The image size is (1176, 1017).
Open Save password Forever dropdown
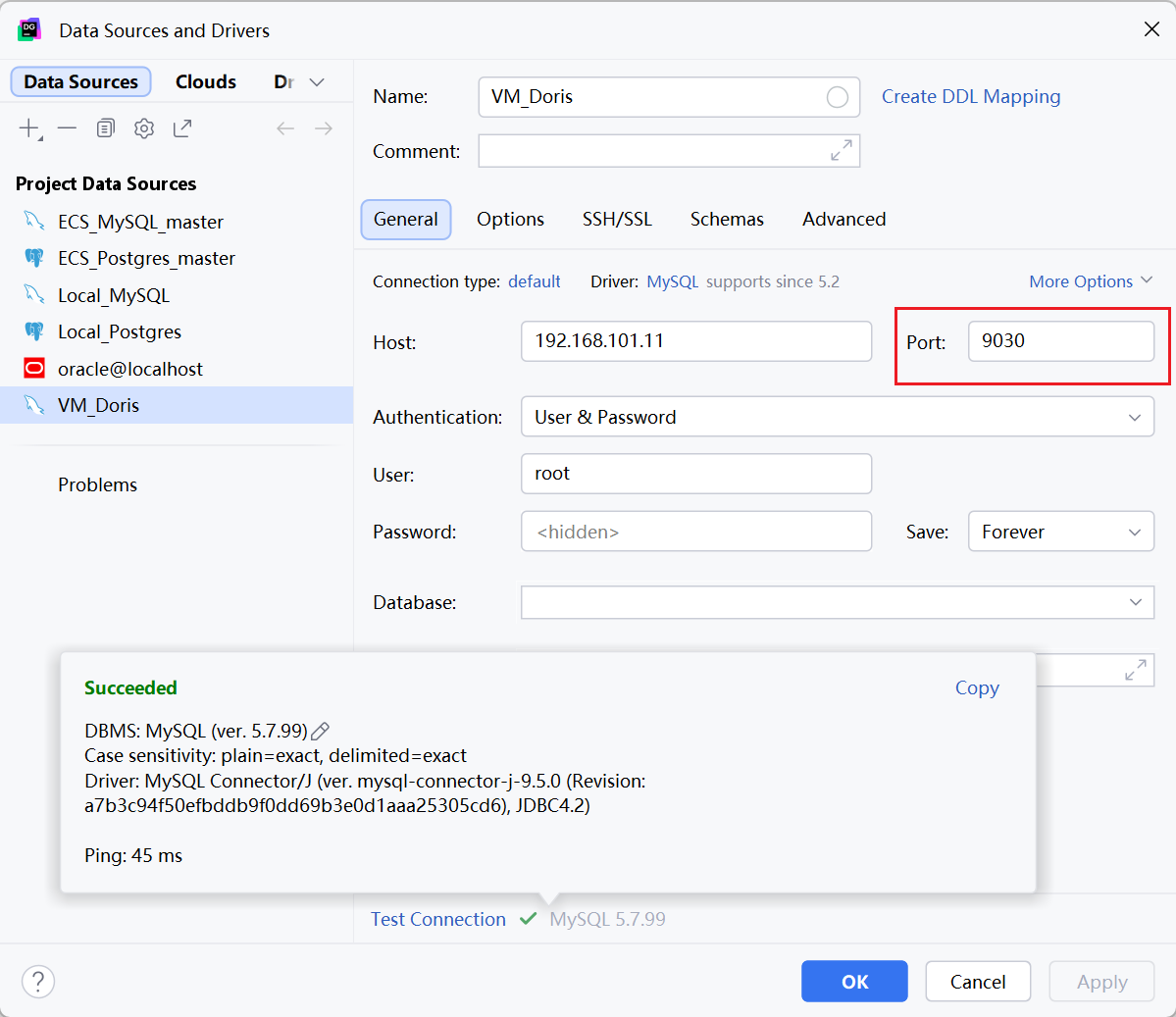[1060, 532]
